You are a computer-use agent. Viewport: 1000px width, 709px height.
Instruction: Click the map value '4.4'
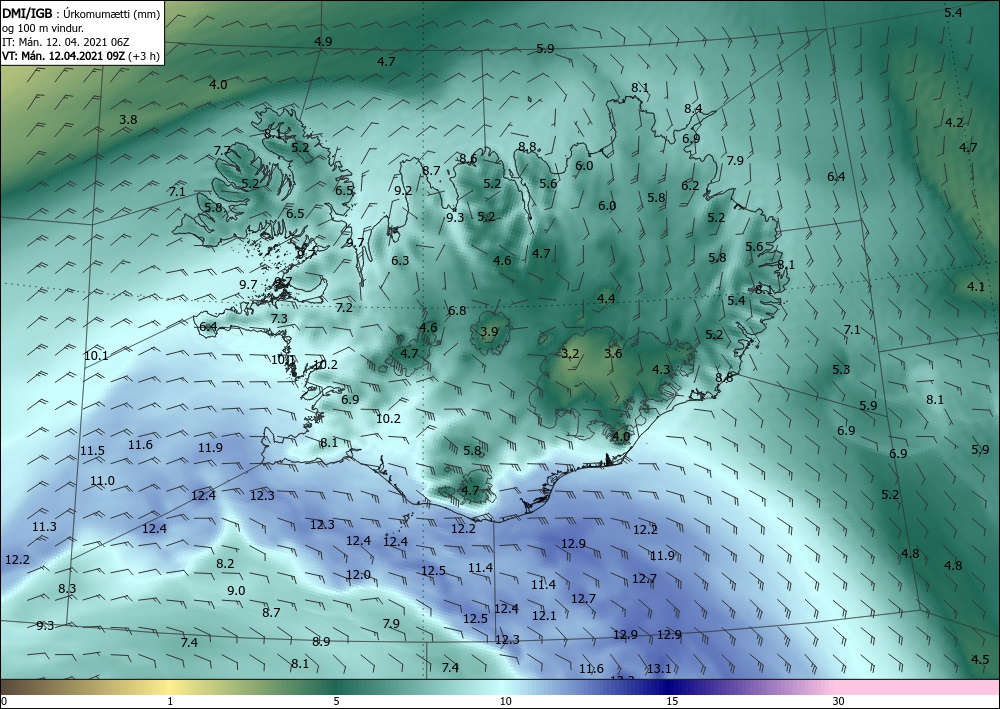click(607, 298)
